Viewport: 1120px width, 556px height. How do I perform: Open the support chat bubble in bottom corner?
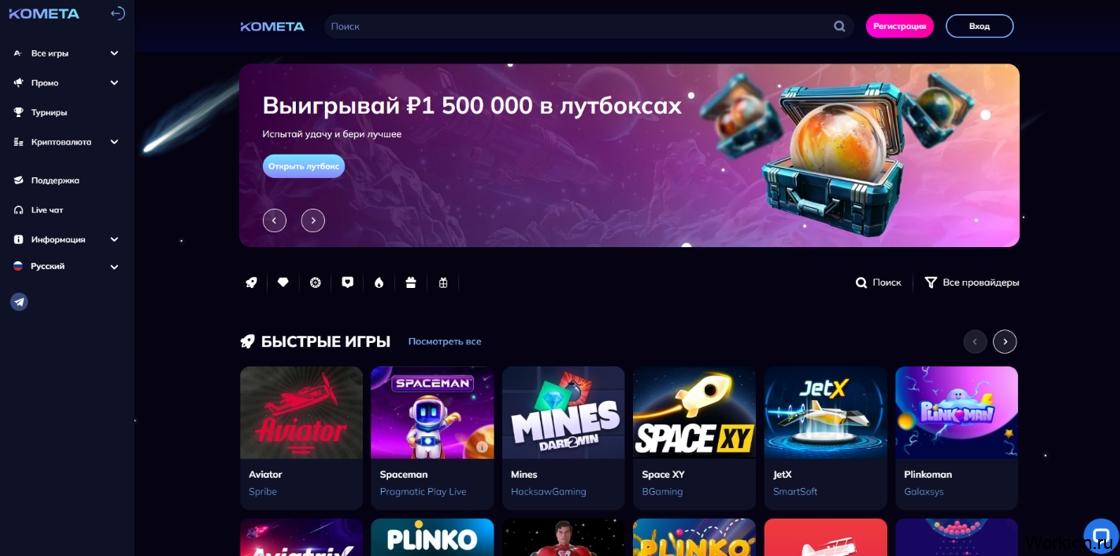(1101, 536)
